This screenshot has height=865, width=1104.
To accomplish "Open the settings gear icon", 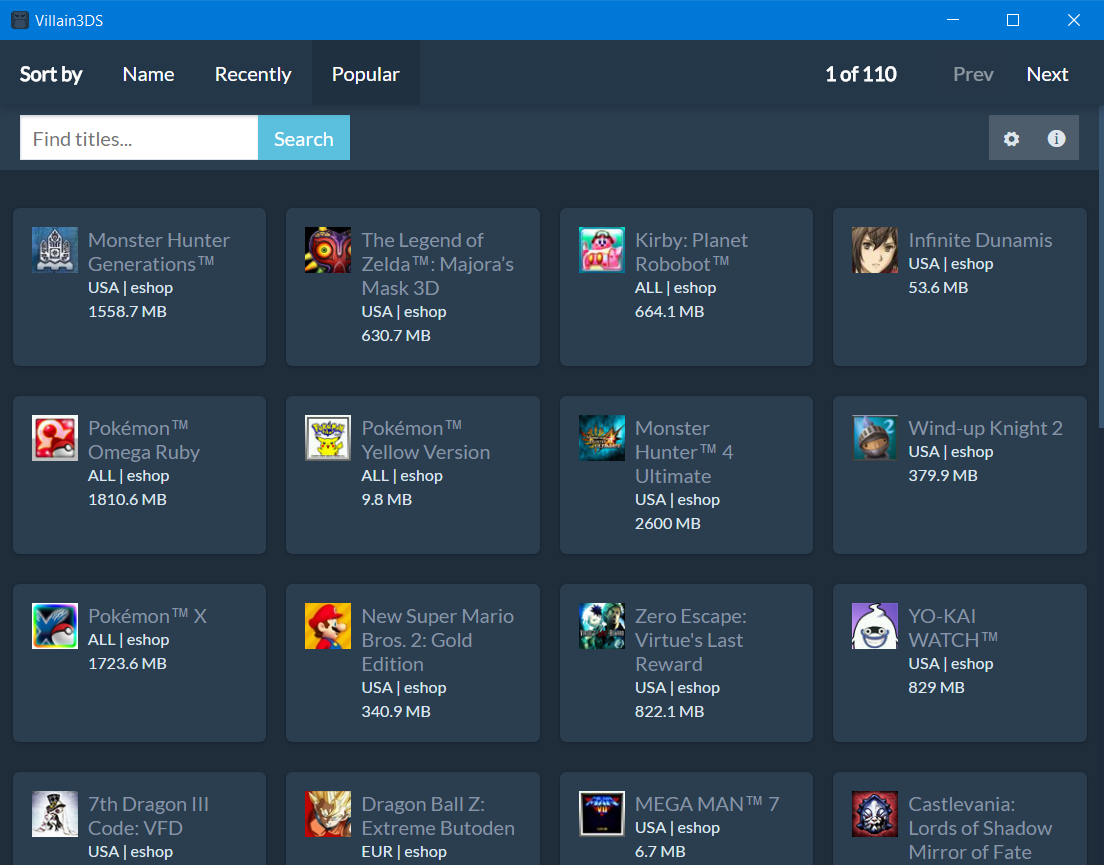I will [x=1011, y=138].
